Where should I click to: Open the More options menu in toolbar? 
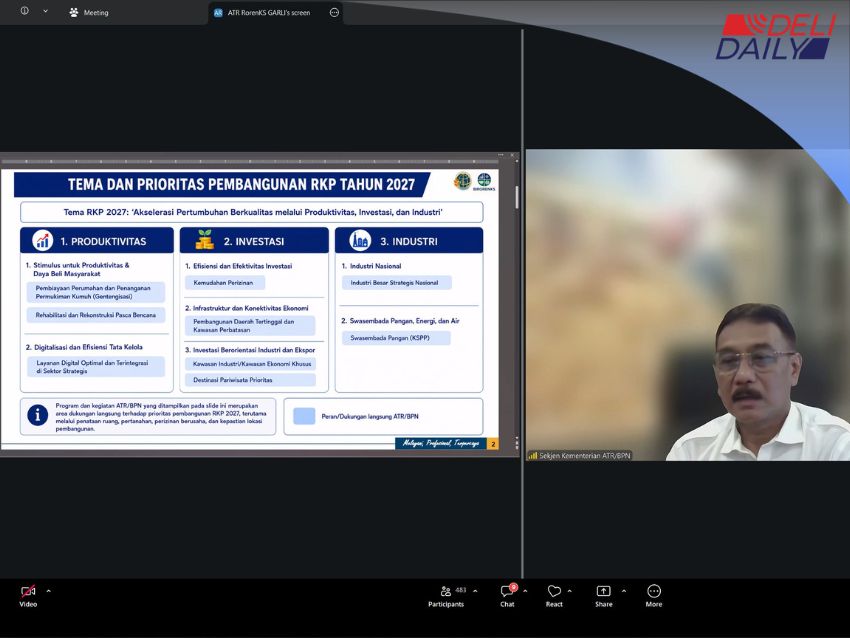[x=654, y=596]
